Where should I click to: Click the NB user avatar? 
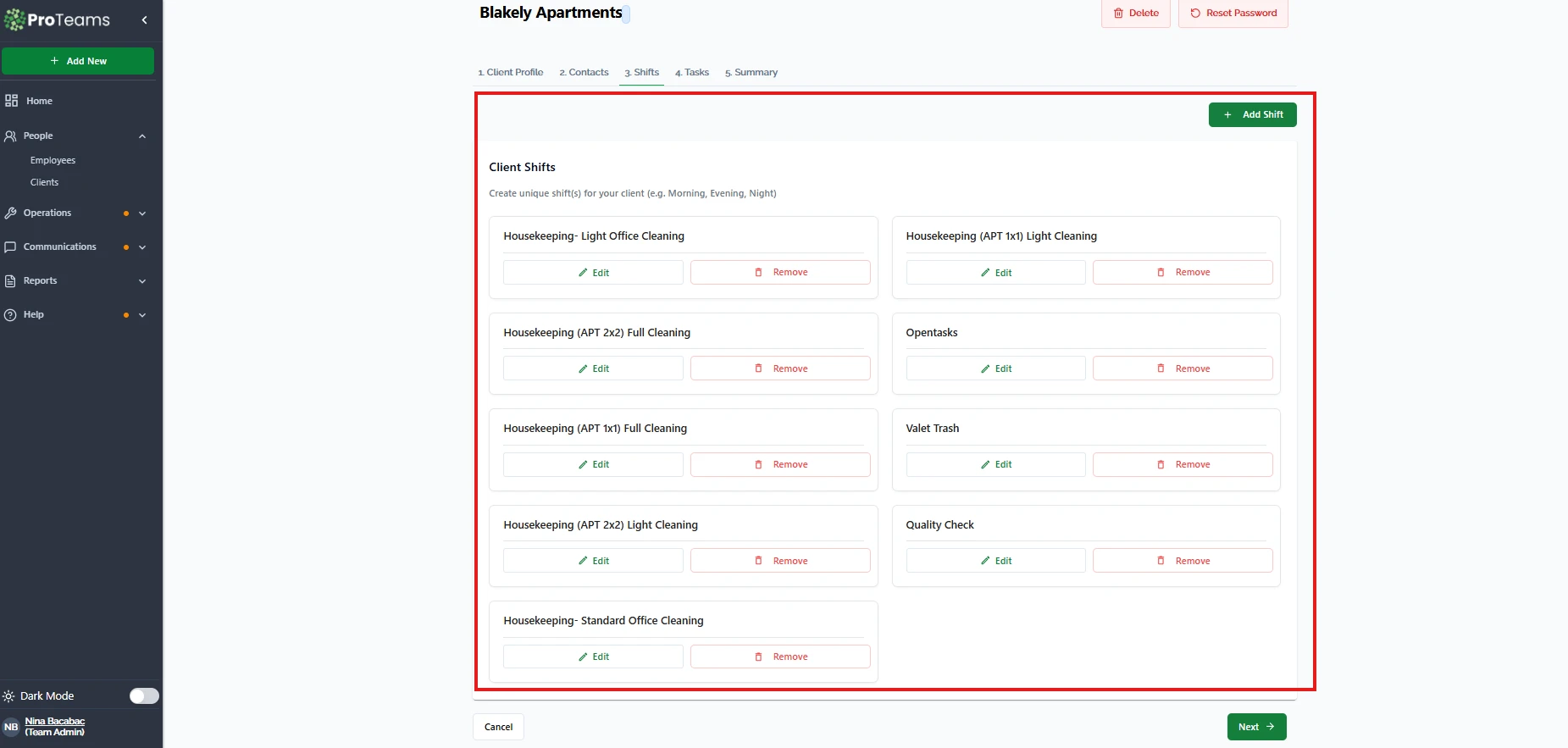click(x=11, y=727)
